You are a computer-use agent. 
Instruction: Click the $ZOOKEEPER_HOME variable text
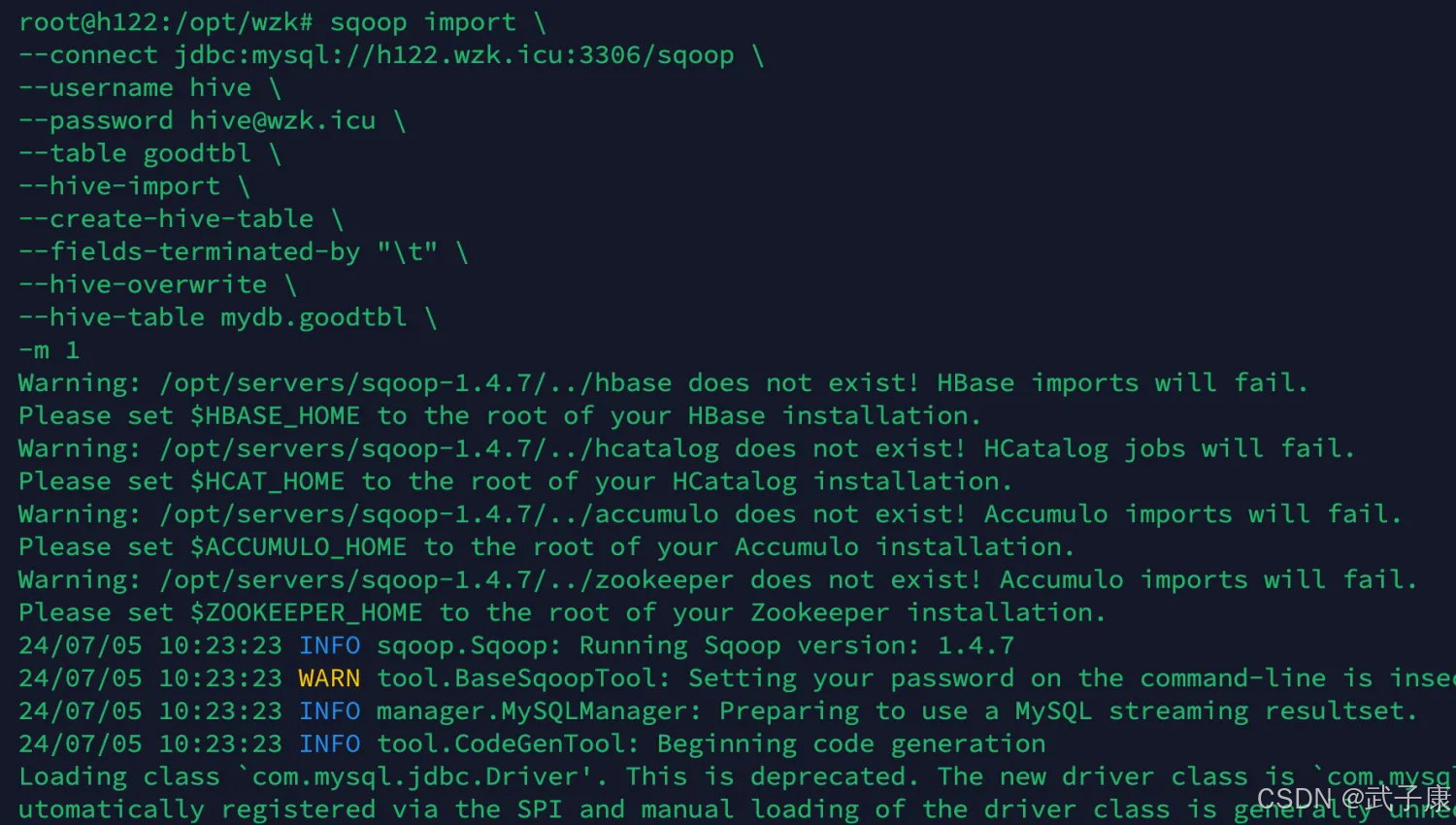[x=306, y=613]
